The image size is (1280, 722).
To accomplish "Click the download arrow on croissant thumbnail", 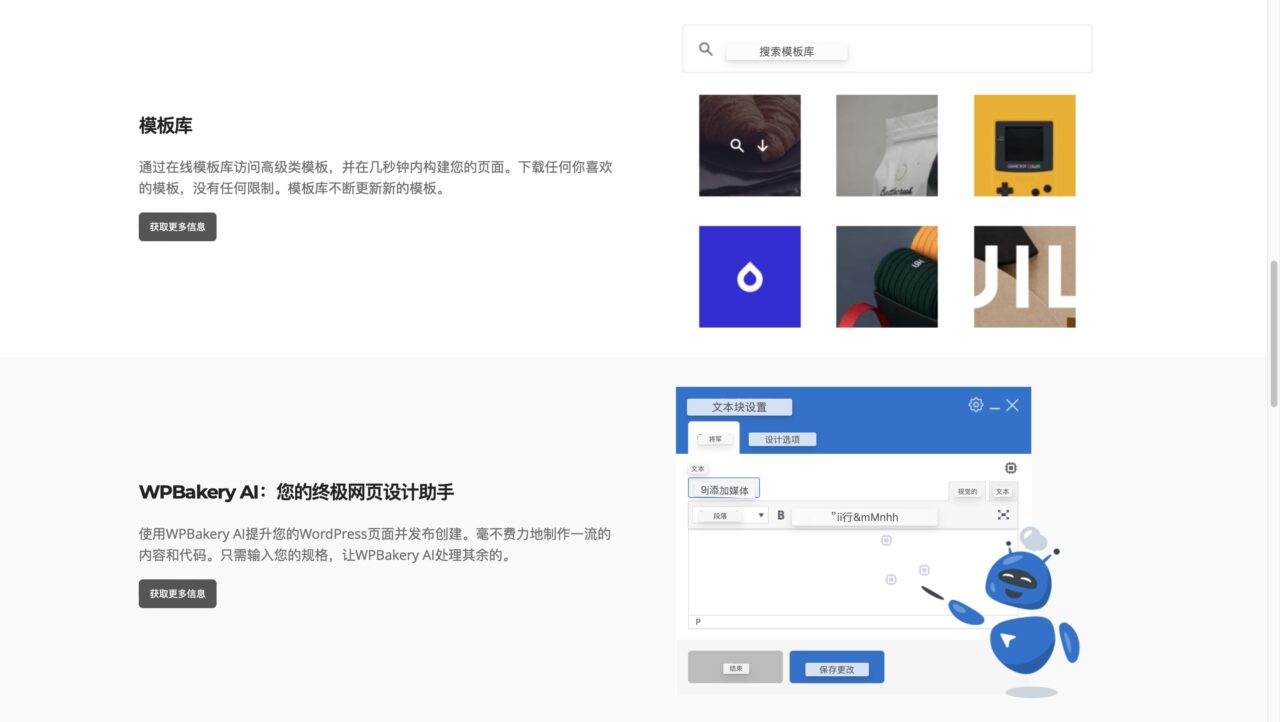I will click(x=763, y=146).
